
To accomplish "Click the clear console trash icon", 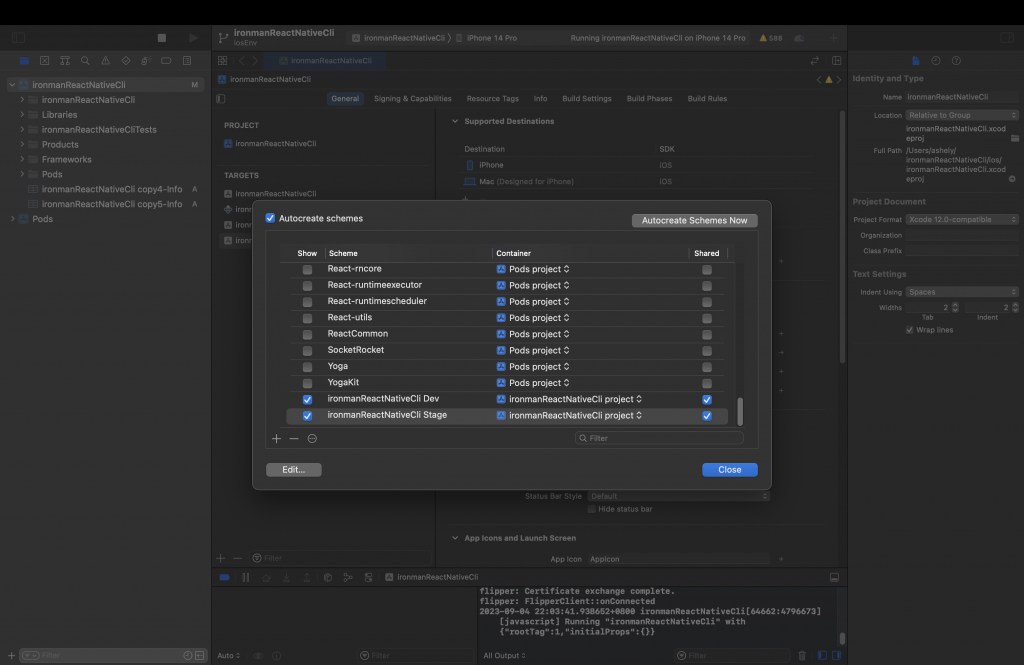I will [x=802, y=655].
